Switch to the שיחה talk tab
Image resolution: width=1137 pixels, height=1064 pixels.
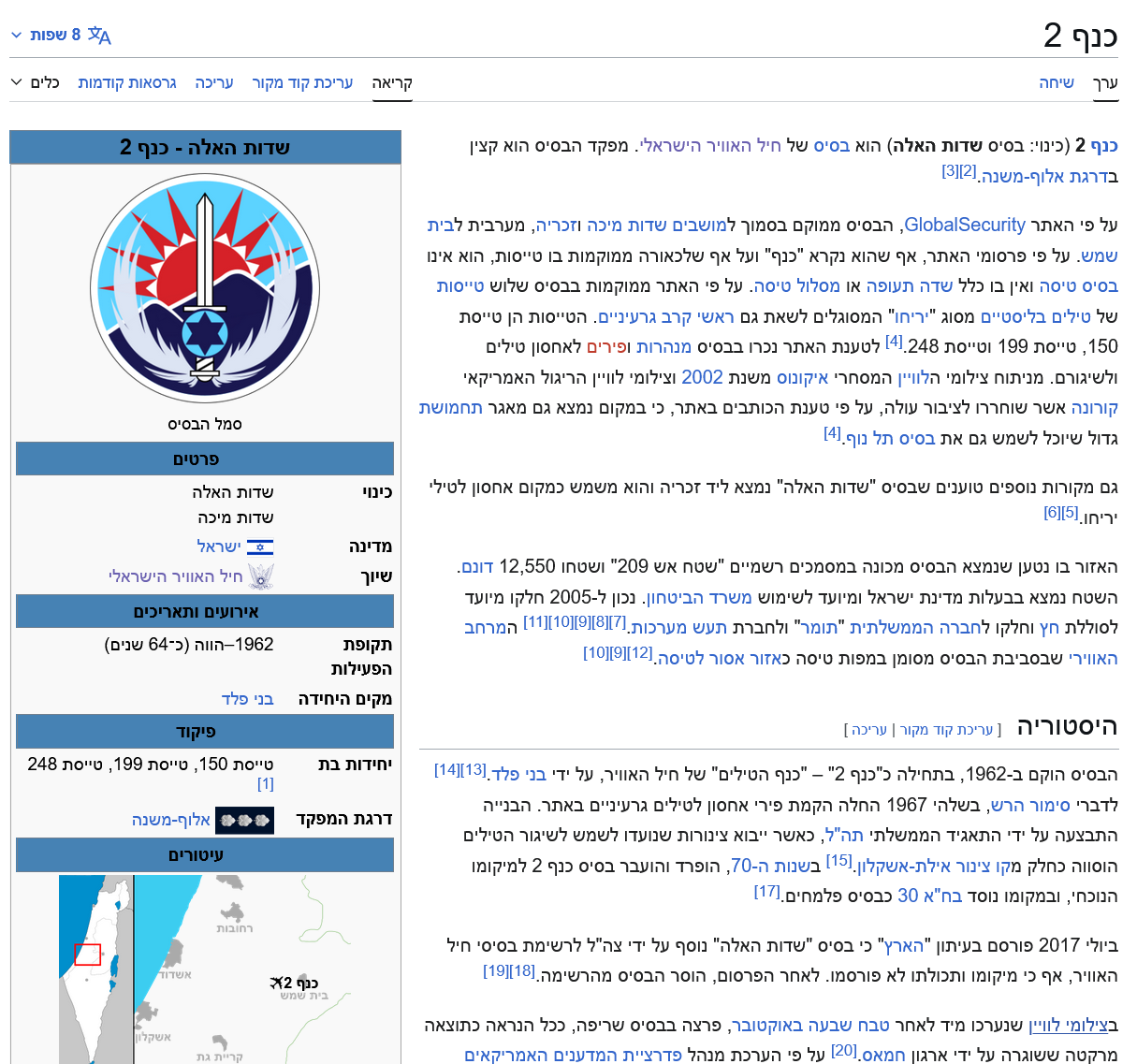click(1057, 83)
